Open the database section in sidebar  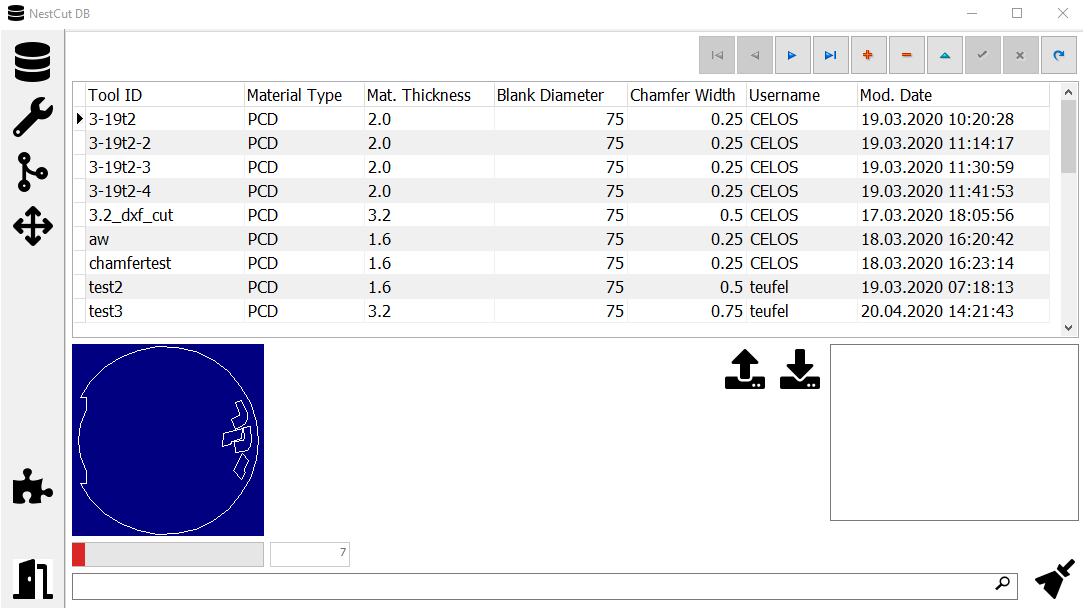click(x=32, y=61)
